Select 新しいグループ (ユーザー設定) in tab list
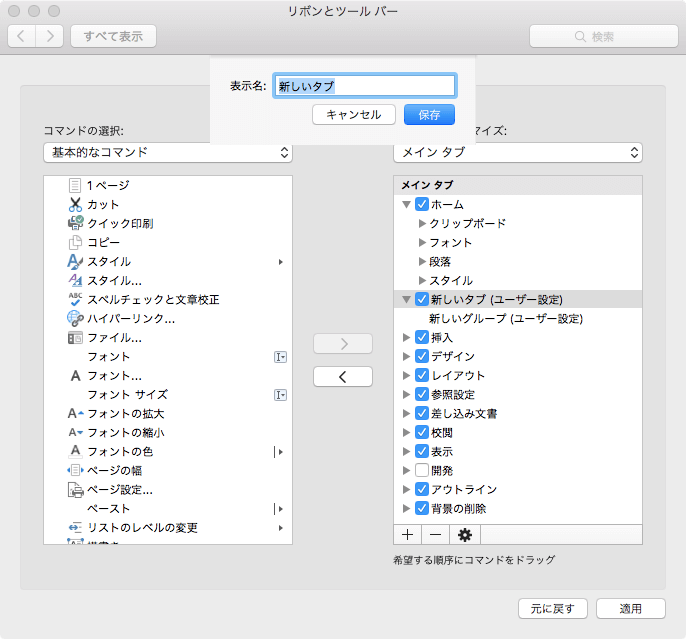 click(505, 319)
